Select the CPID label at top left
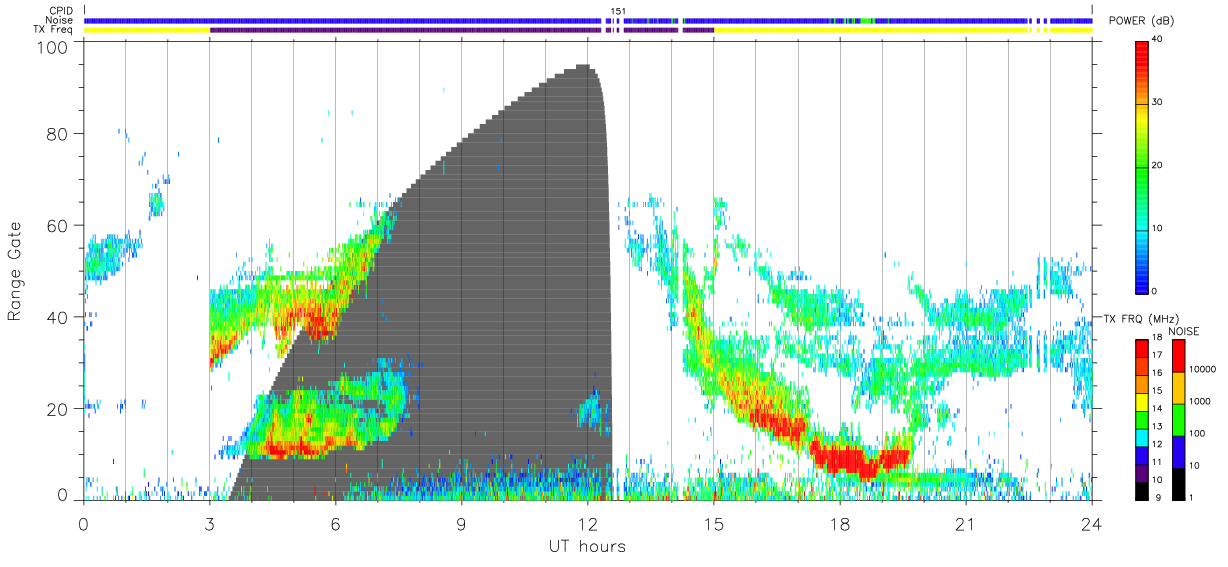The width and height of the screenshot is (1228, 567). click(x=61, y=11)
